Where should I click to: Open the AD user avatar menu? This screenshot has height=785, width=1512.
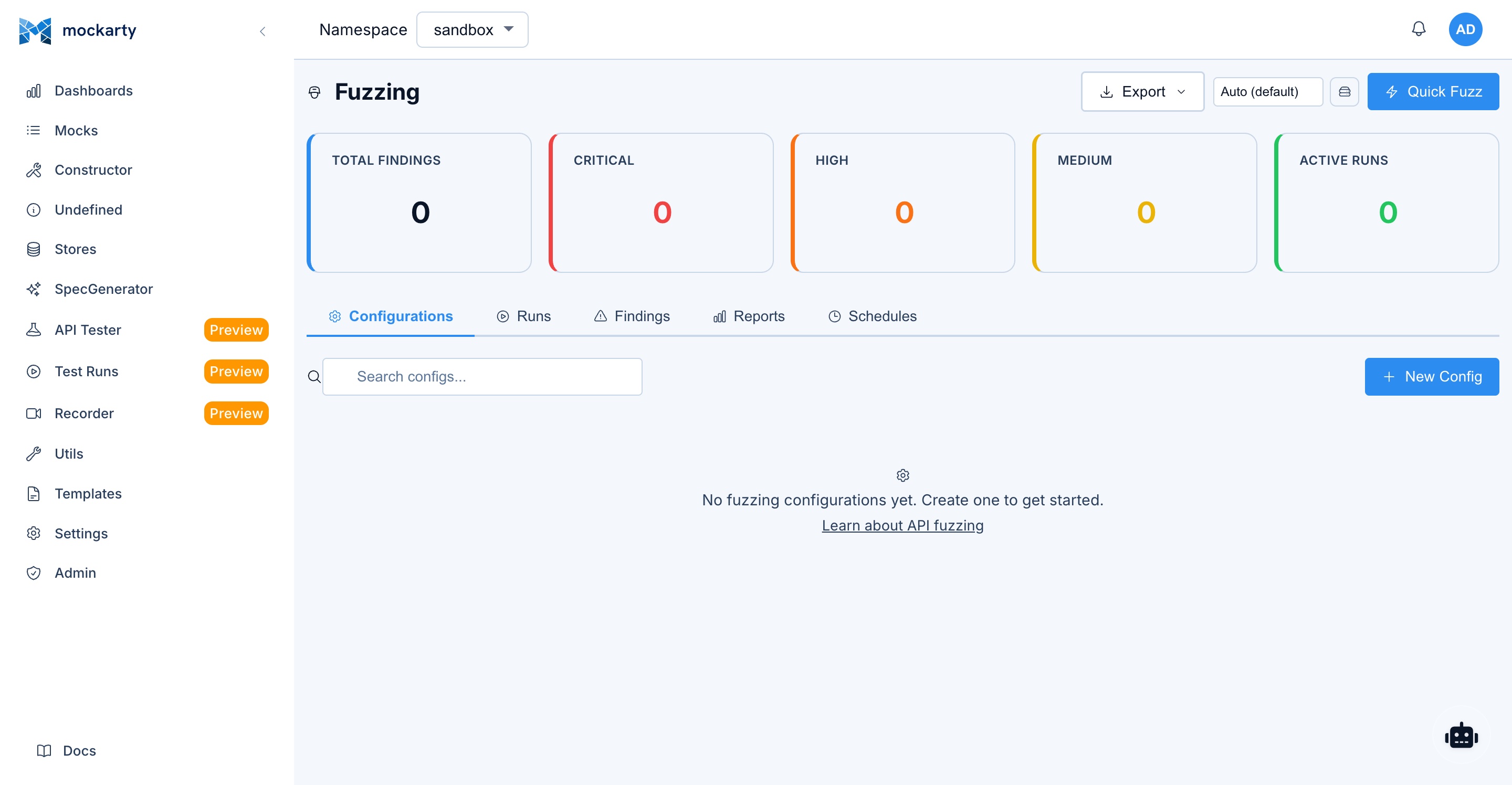(1465, 29)
